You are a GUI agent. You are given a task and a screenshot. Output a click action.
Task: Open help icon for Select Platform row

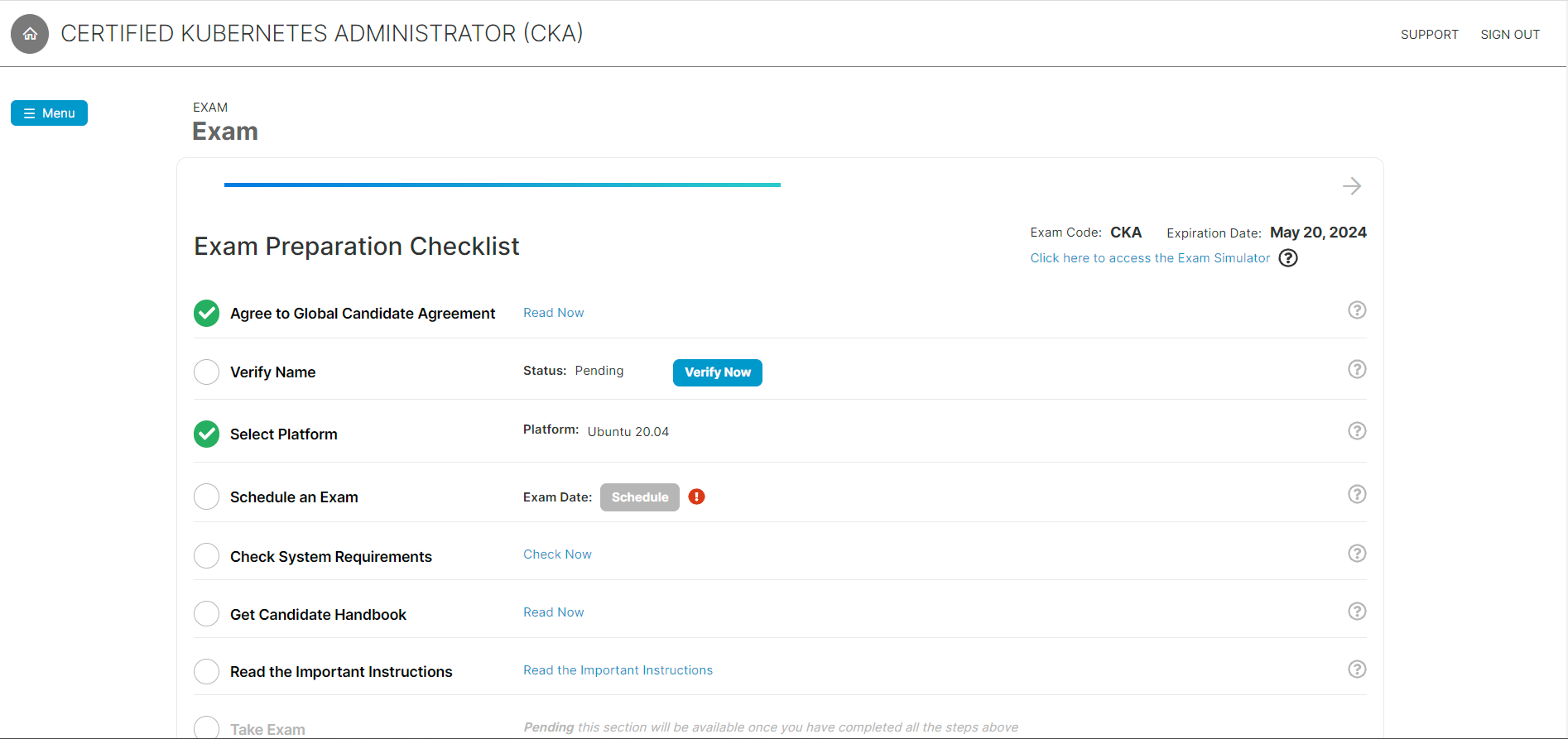tap(1357, 430)
